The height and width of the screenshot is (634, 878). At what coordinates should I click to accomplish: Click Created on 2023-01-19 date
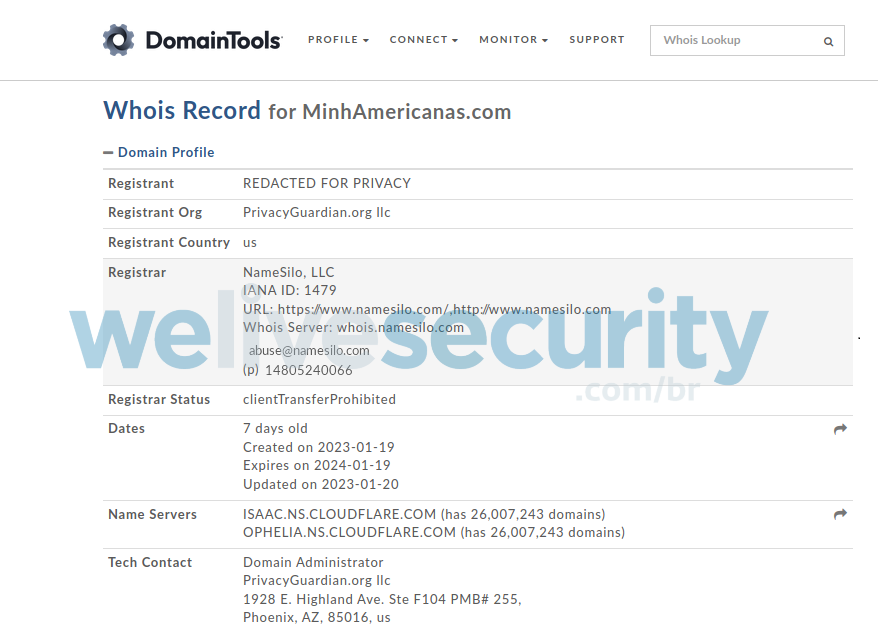pos(319,447)
